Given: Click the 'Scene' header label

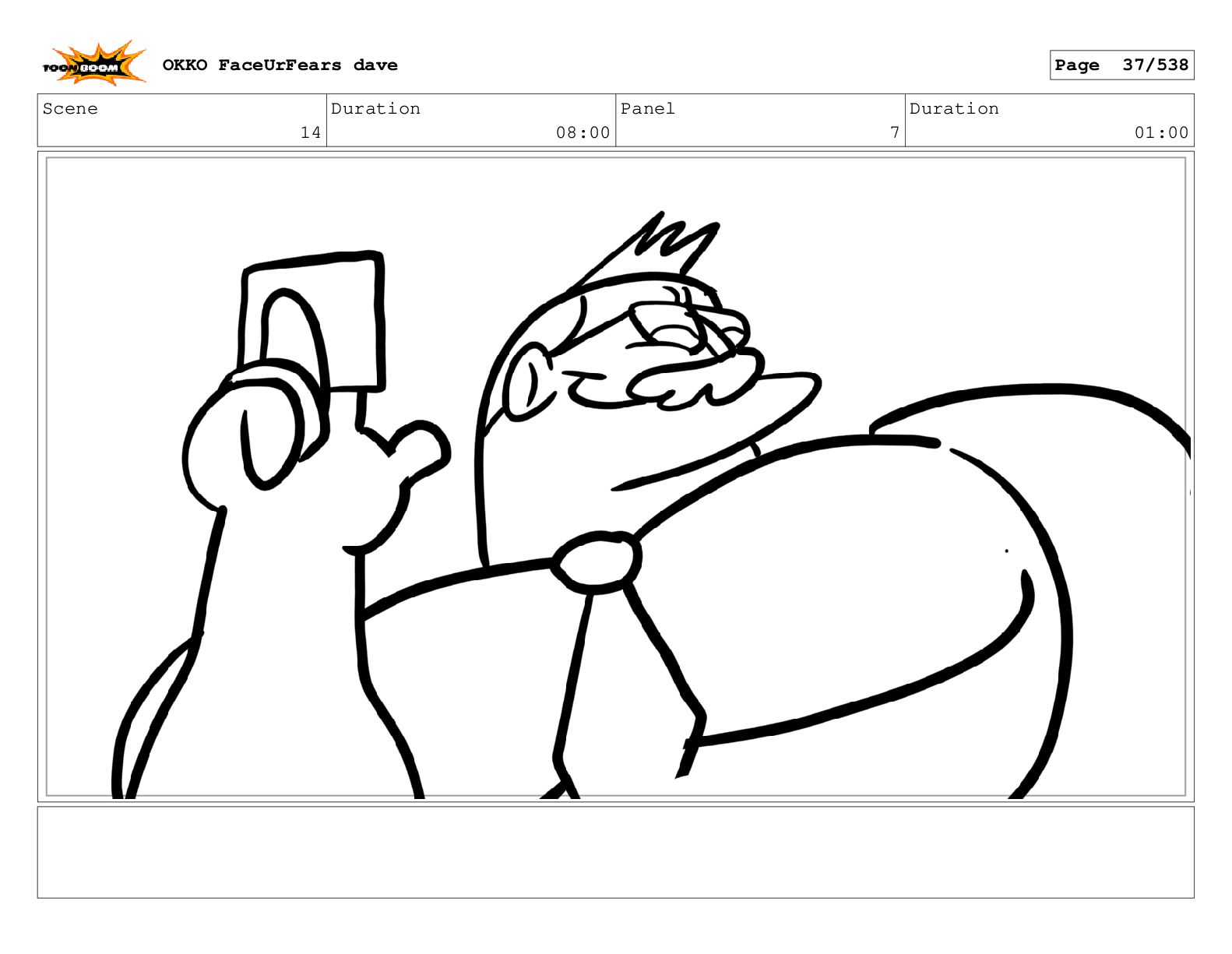Looking at the screenshot, I should point(70,109).
